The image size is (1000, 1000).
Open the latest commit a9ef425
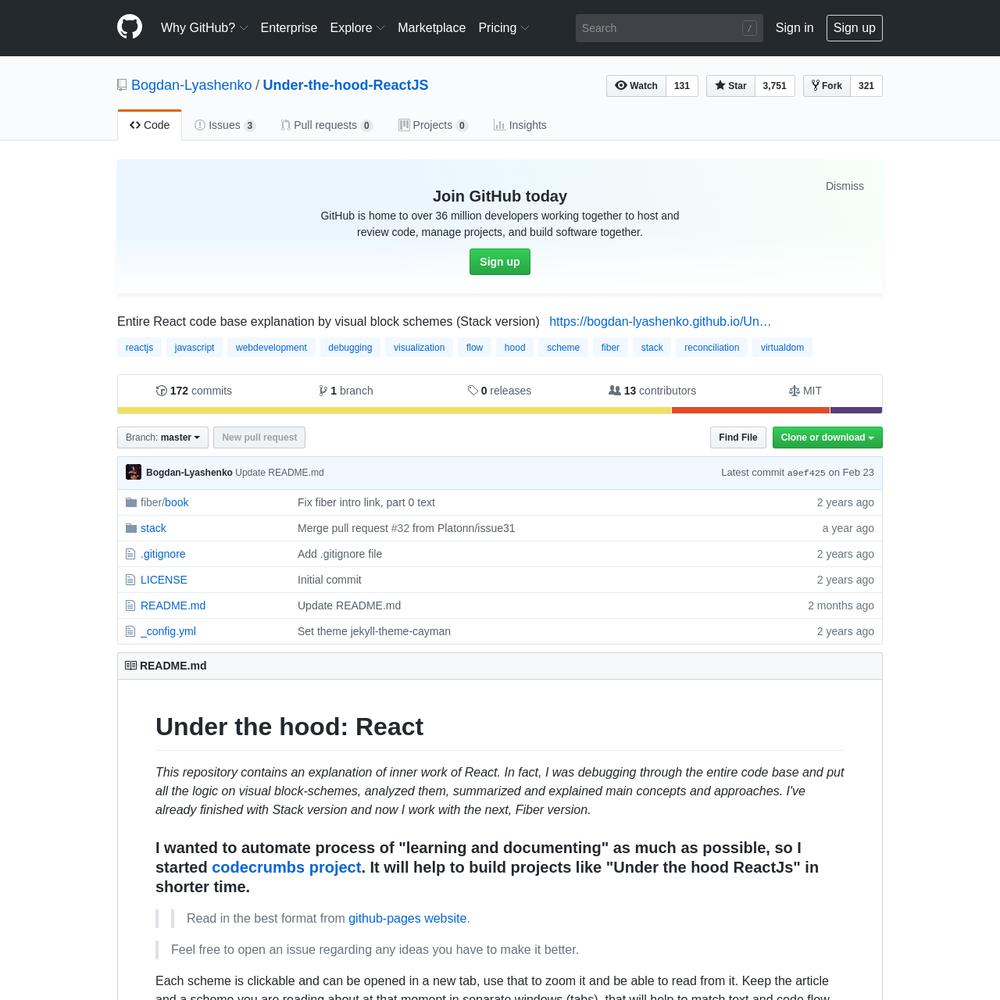[x=806, y=473]
